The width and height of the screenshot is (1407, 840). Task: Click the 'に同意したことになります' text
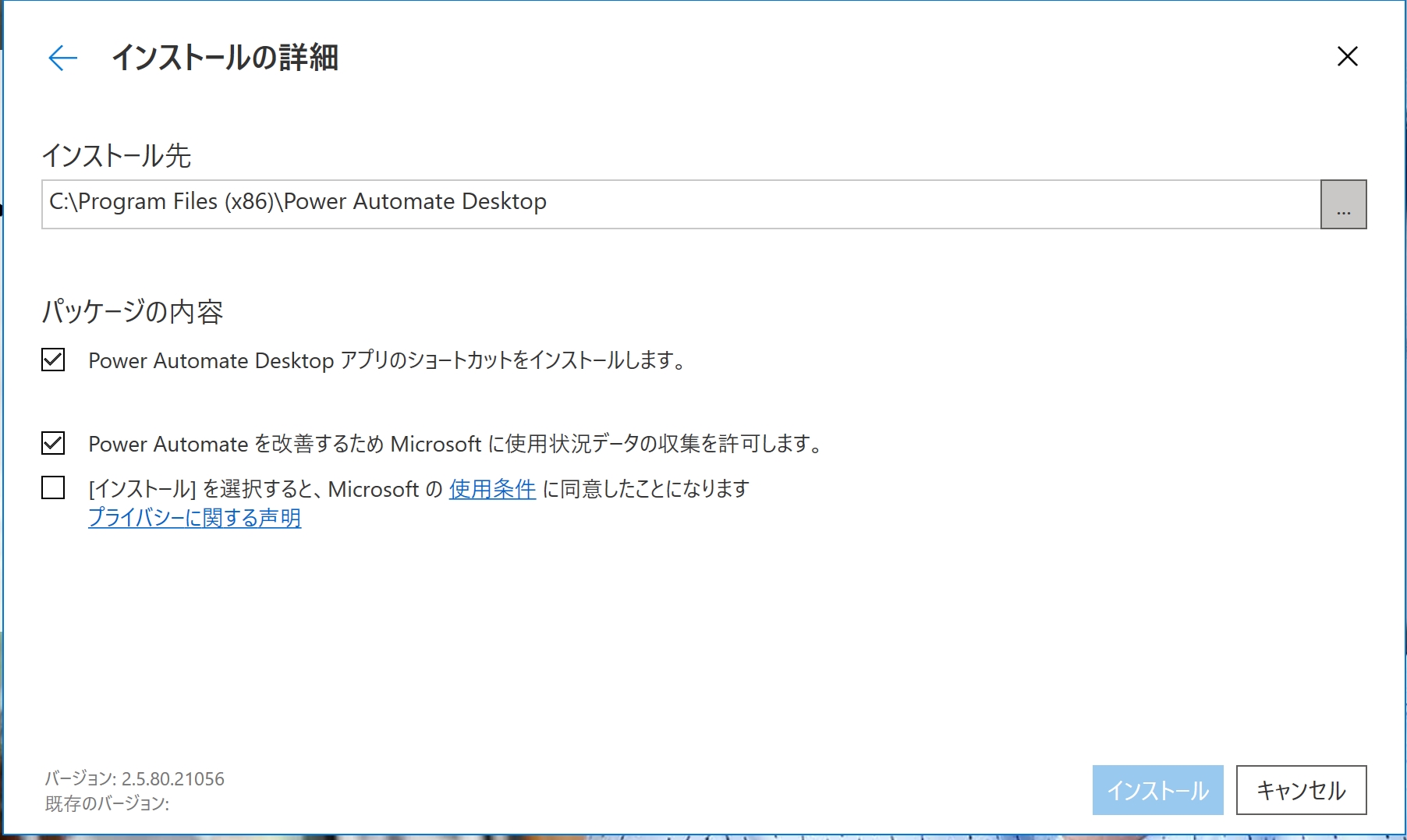[x=645, y=489]
